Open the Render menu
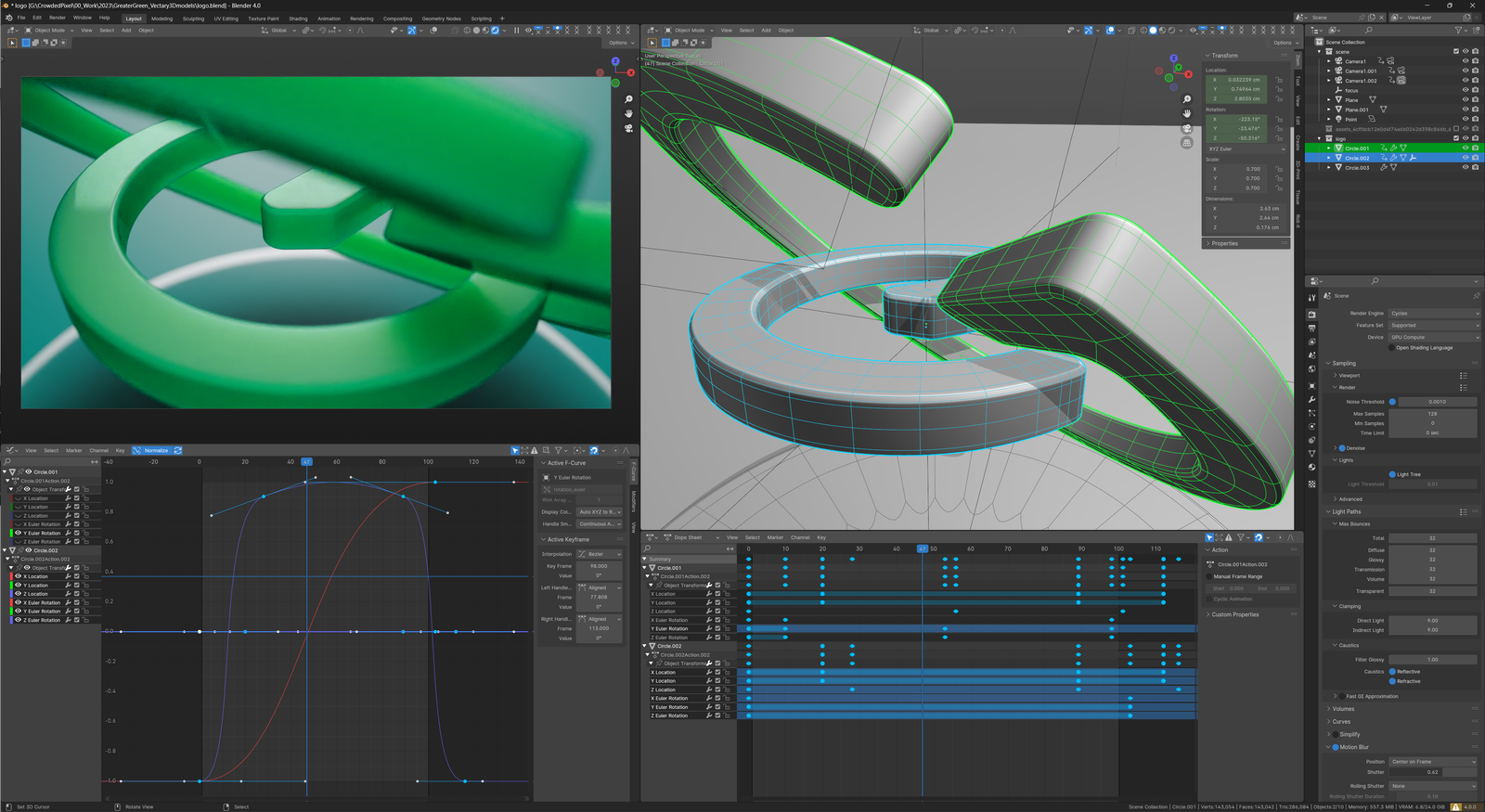The image size is (1485, 812). point(58,18)
